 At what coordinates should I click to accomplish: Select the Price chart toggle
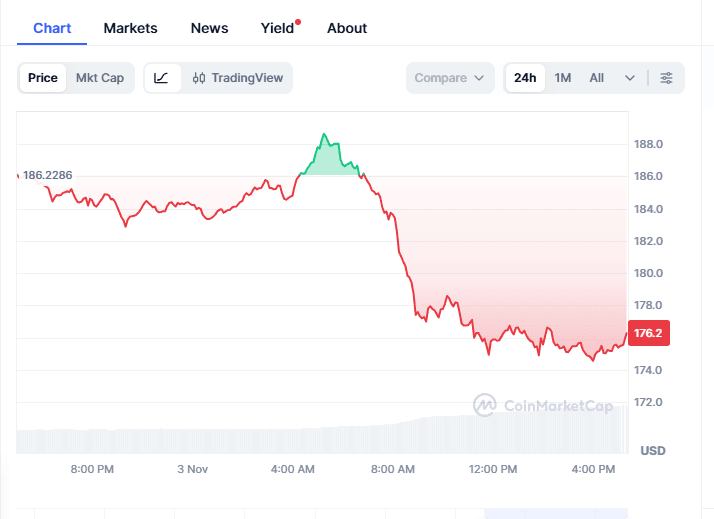(x=43, y=78)
